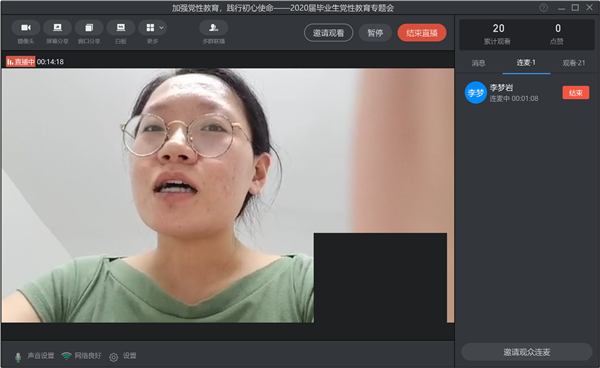Click the 直播中 live status badge
This screenshot has height=368, width=600.
point(21,62)
